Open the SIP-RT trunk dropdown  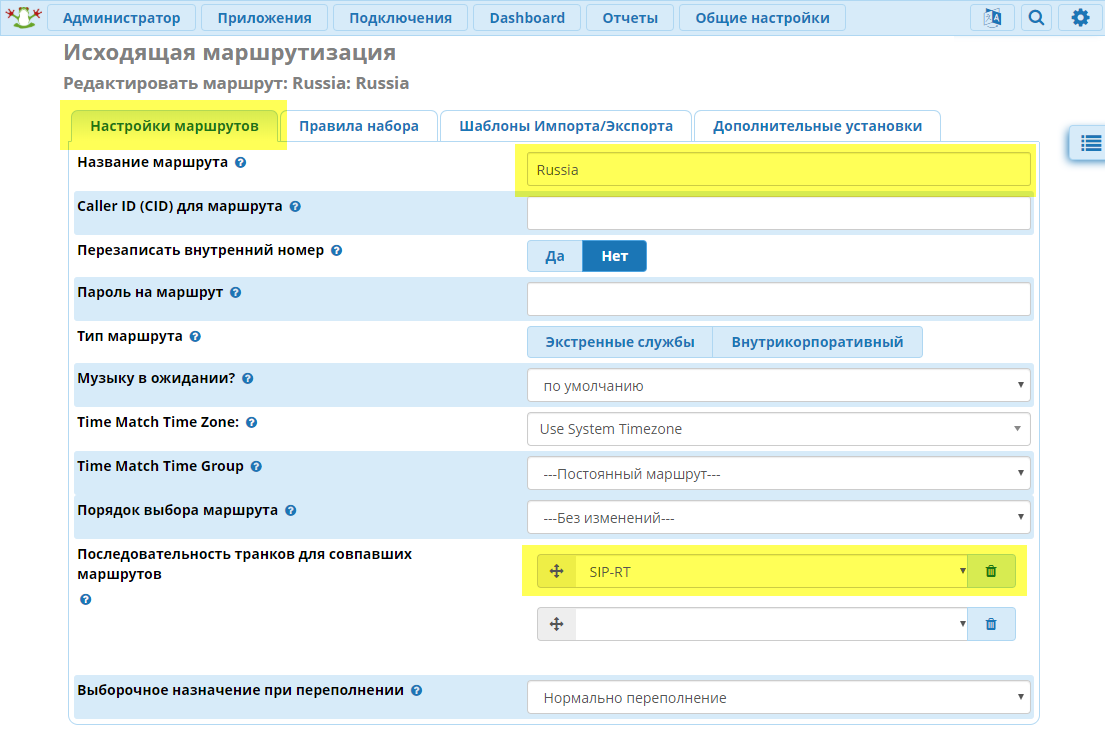tap(772, 571)
